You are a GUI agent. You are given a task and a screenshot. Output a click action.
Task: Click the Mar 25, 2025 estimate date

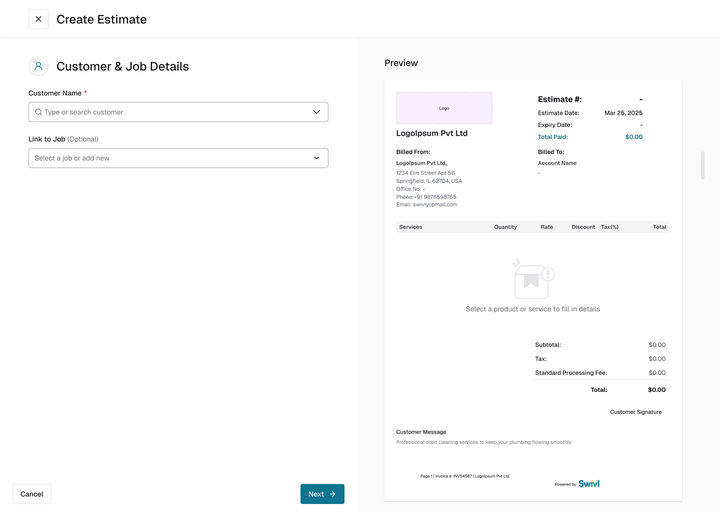(x=623, y=113)
